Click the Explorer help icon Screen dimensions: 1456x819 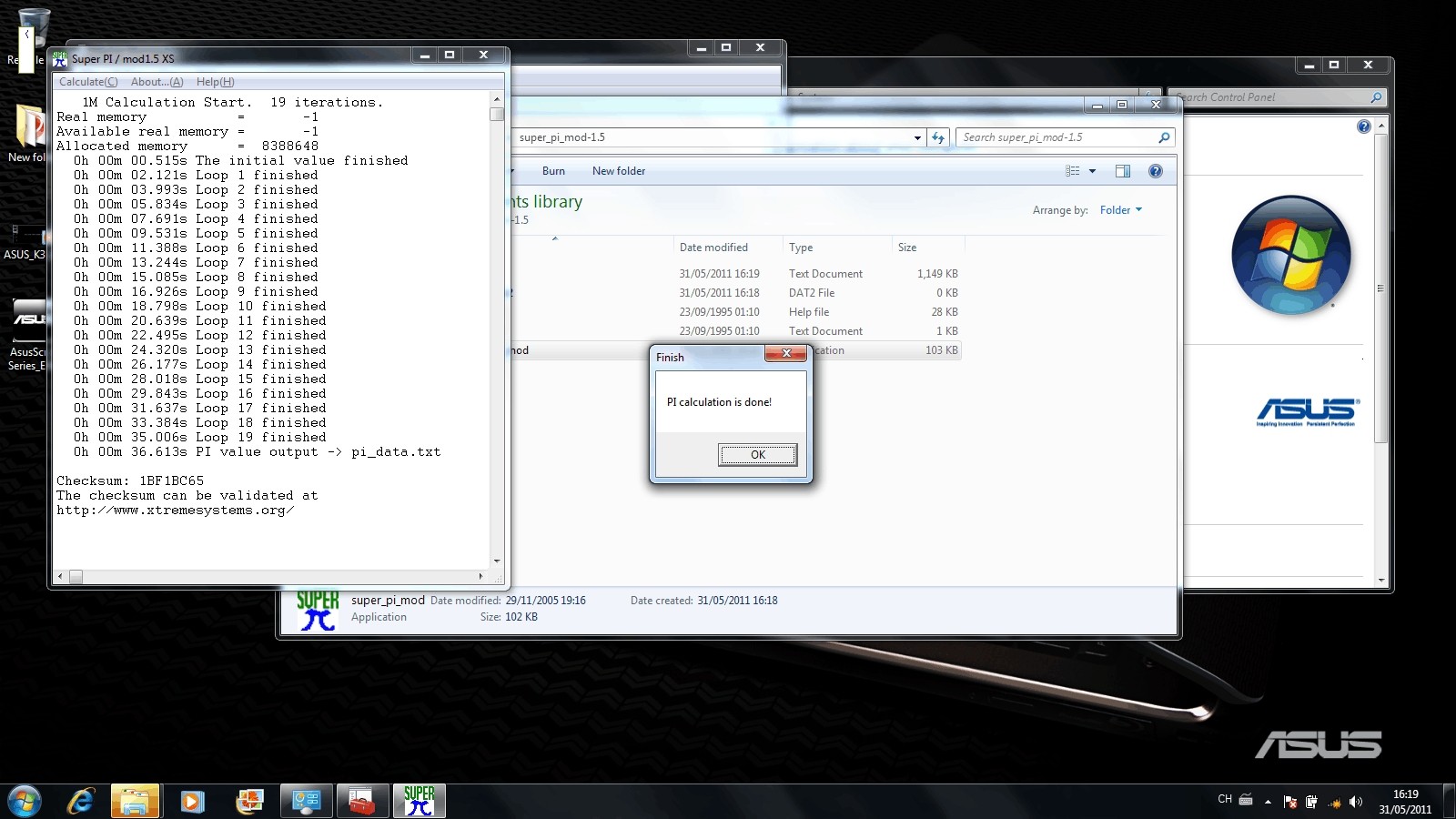coord(1156,171)
